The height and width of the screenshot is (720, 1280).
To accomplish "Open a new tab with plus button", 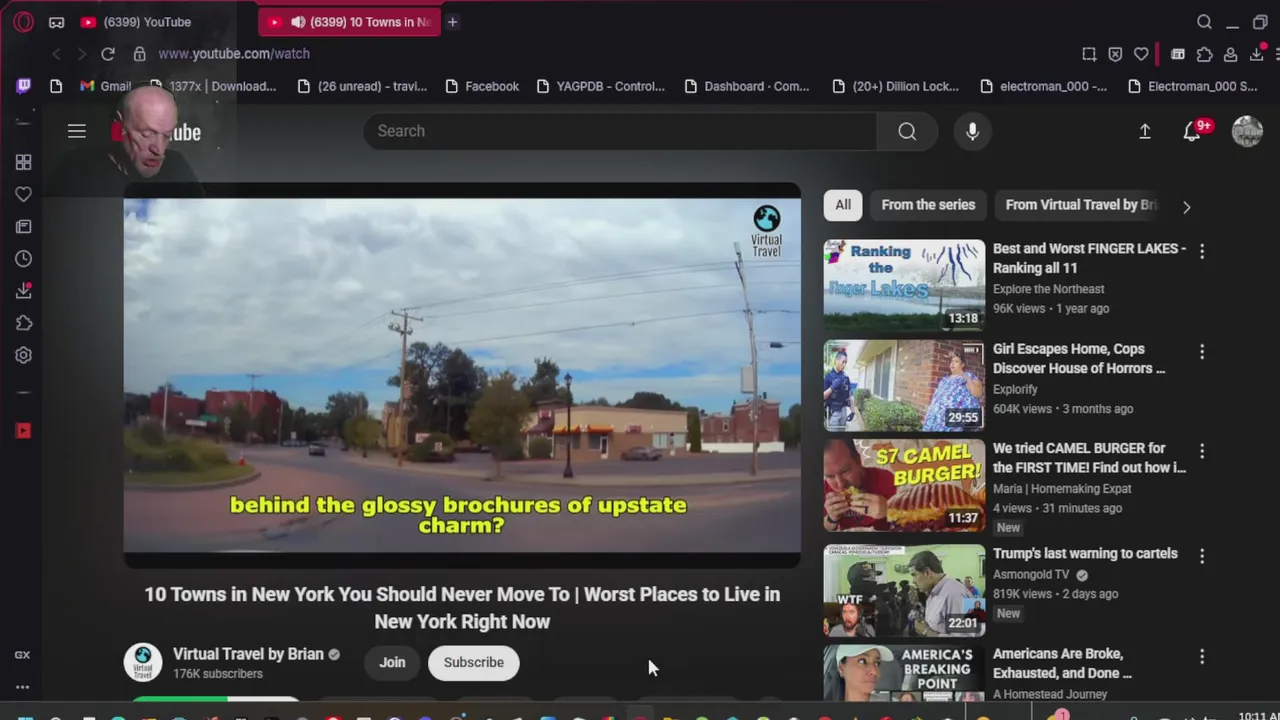I will pos(452,22).
